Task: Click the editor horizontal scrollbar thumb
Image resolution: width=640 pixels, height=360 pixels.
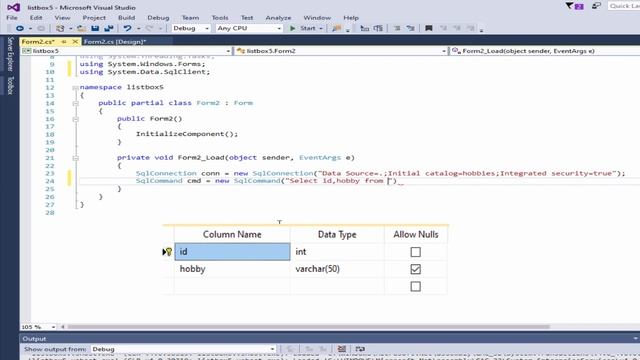Action: click(309, 327)
